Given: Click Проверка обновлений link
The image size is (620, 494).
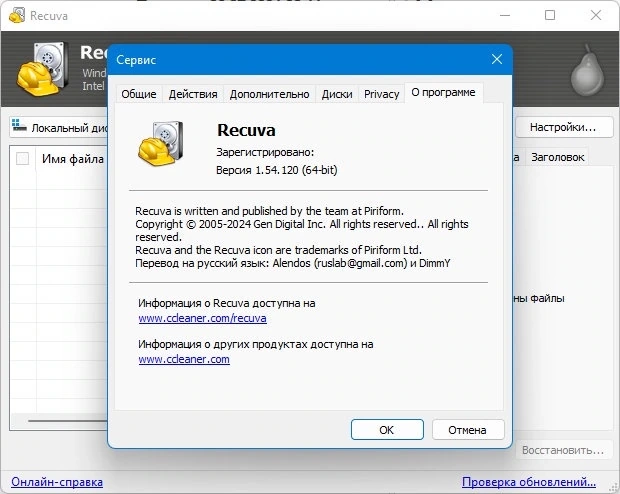Looking at the screenshot, I should click(529, 482).
